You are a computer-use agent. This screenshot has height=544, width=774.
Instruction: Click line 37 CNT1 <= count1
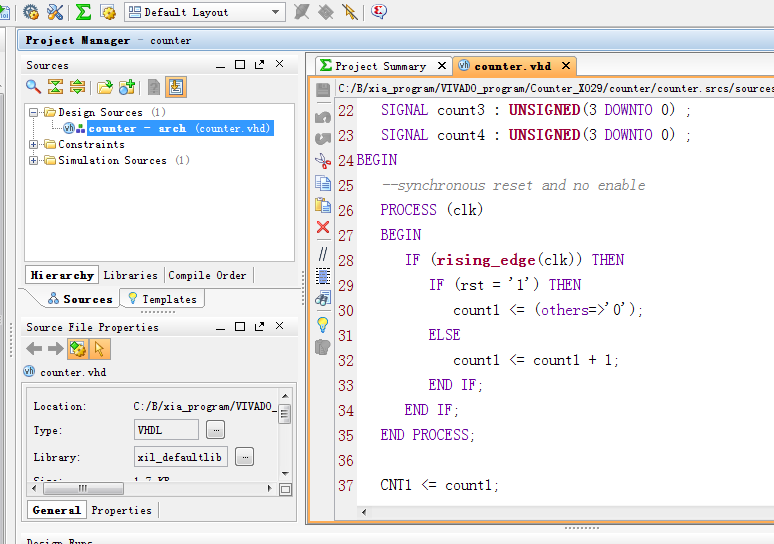tap(439, 485)
